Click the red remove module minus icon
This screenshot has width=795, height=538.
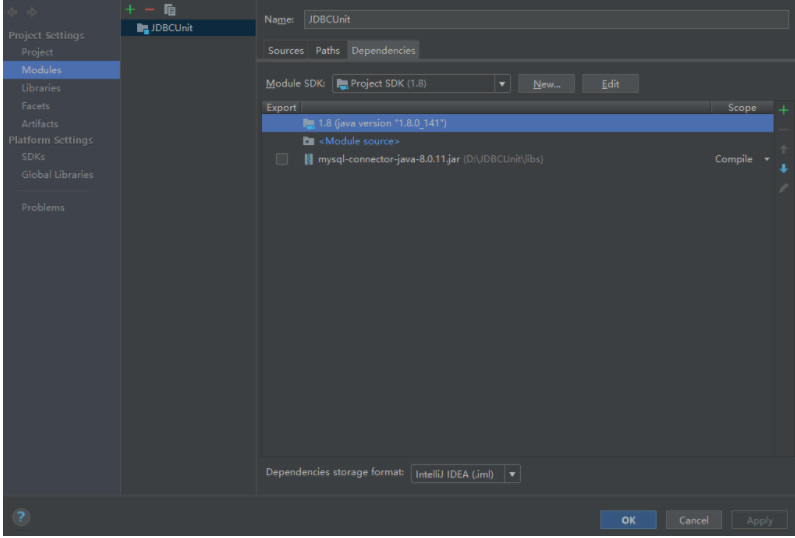tap(149, 10)
